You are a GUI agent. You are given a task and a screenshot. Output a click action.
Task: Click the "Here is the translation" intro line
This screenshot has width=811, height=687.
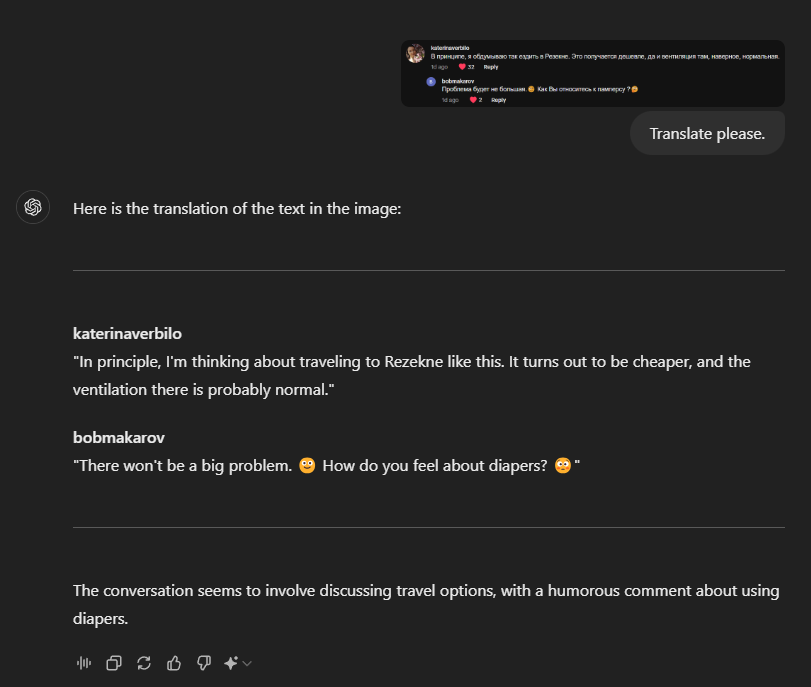(237, 208)
